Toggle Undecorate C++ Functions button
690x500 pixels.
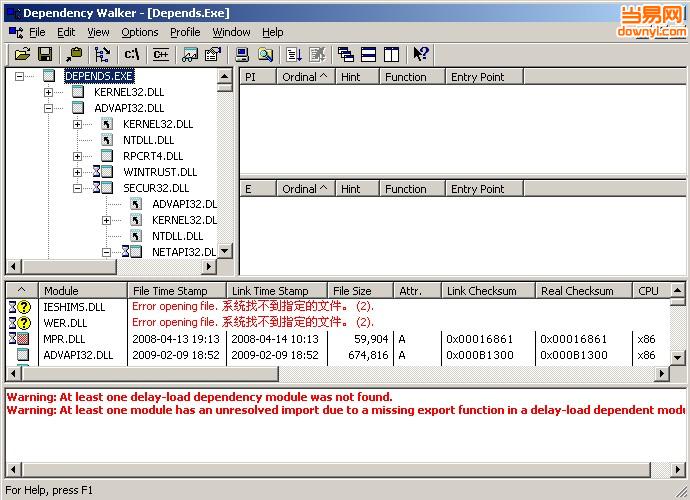[160, 54]
